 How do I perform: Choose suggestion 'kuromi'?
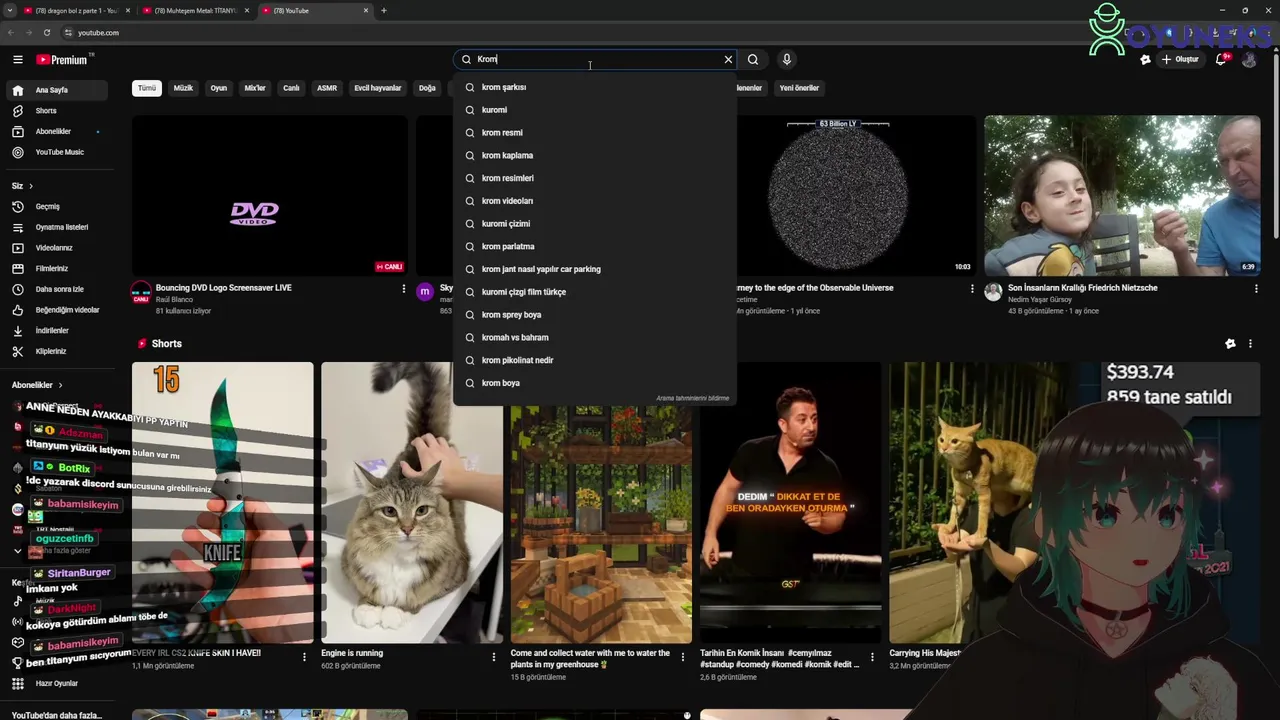[x=595, y=110]
